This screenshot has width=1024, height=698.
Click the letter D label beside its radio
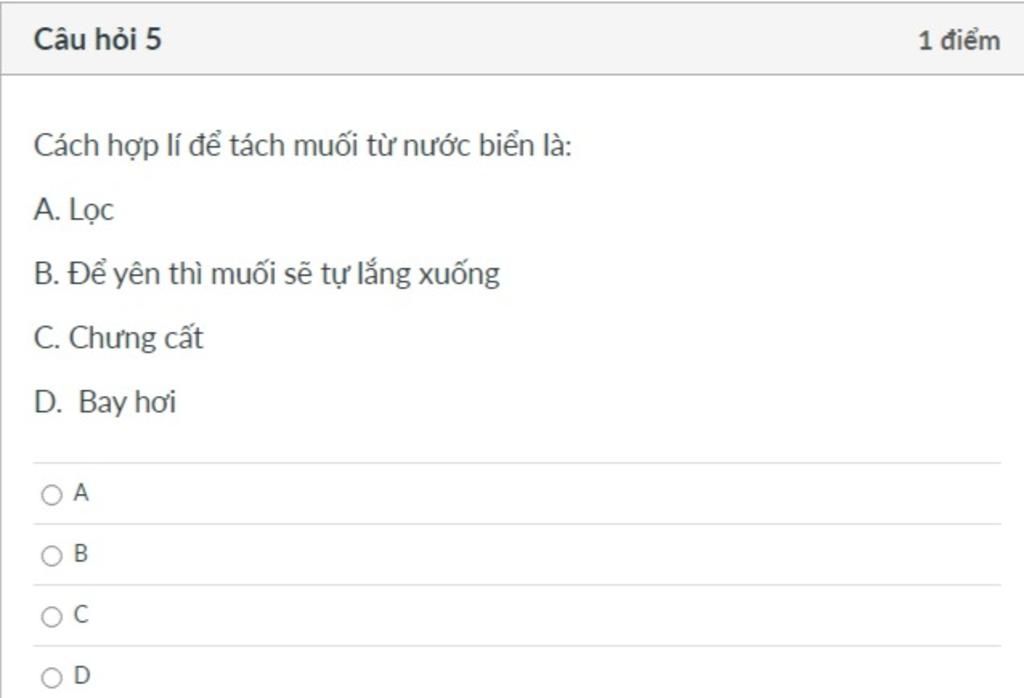tap(81, 676)
